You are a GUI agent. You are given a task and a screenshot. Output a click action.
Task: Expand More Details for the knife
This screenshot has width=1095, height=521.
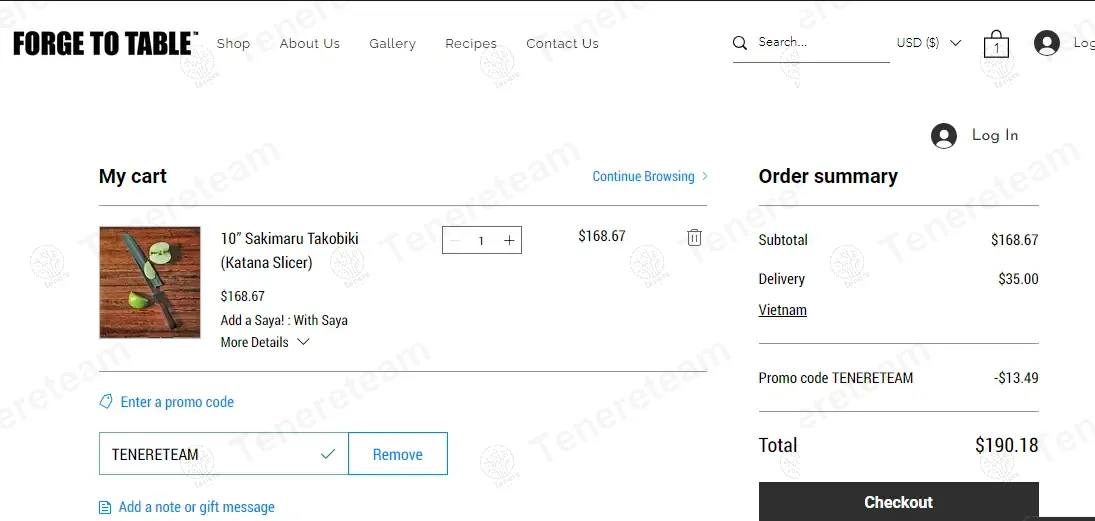(x=265, y=342)
